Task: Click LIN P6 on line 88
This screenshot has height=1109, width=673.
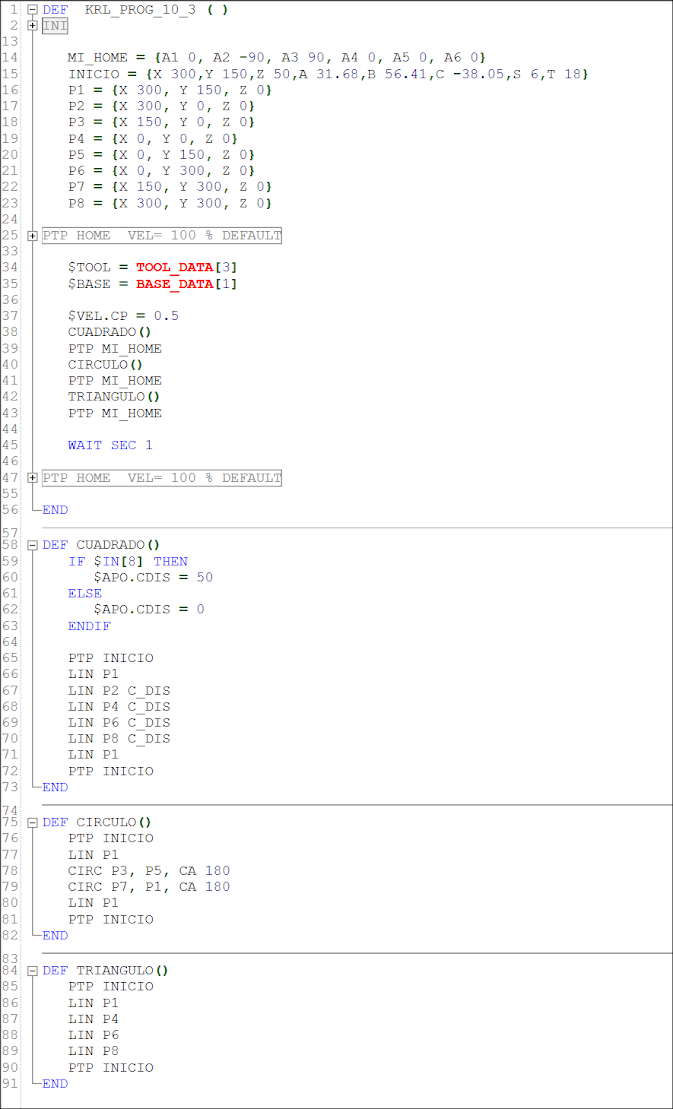Action: [93, 1035]
